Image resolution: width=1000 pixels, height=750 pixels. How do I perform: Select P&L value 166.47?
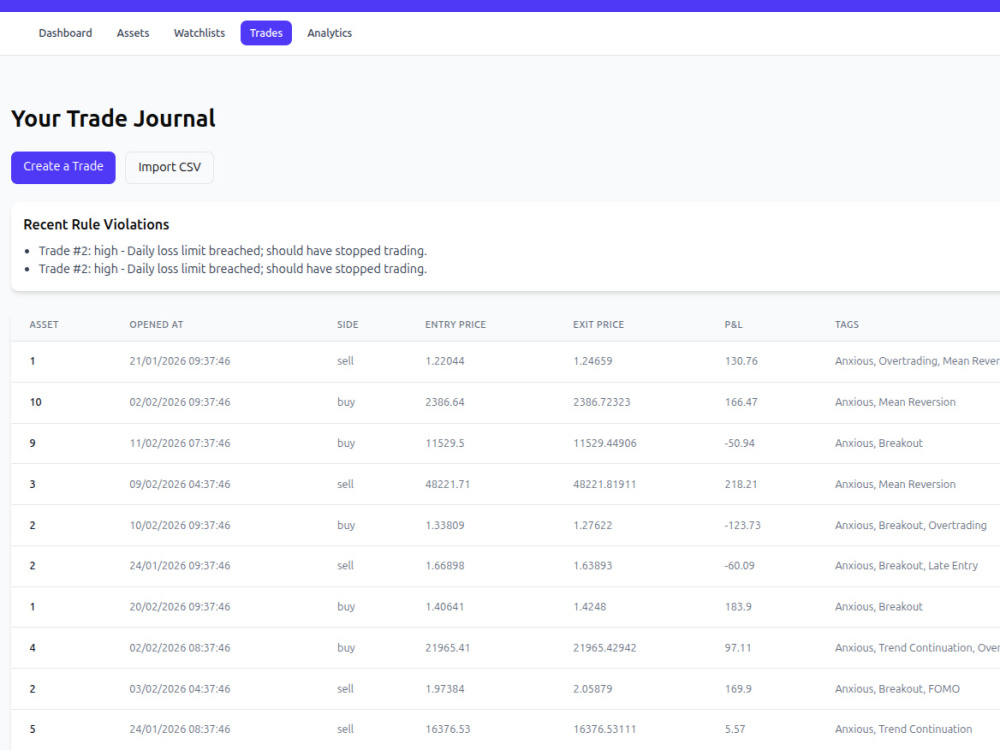(741, 402)
